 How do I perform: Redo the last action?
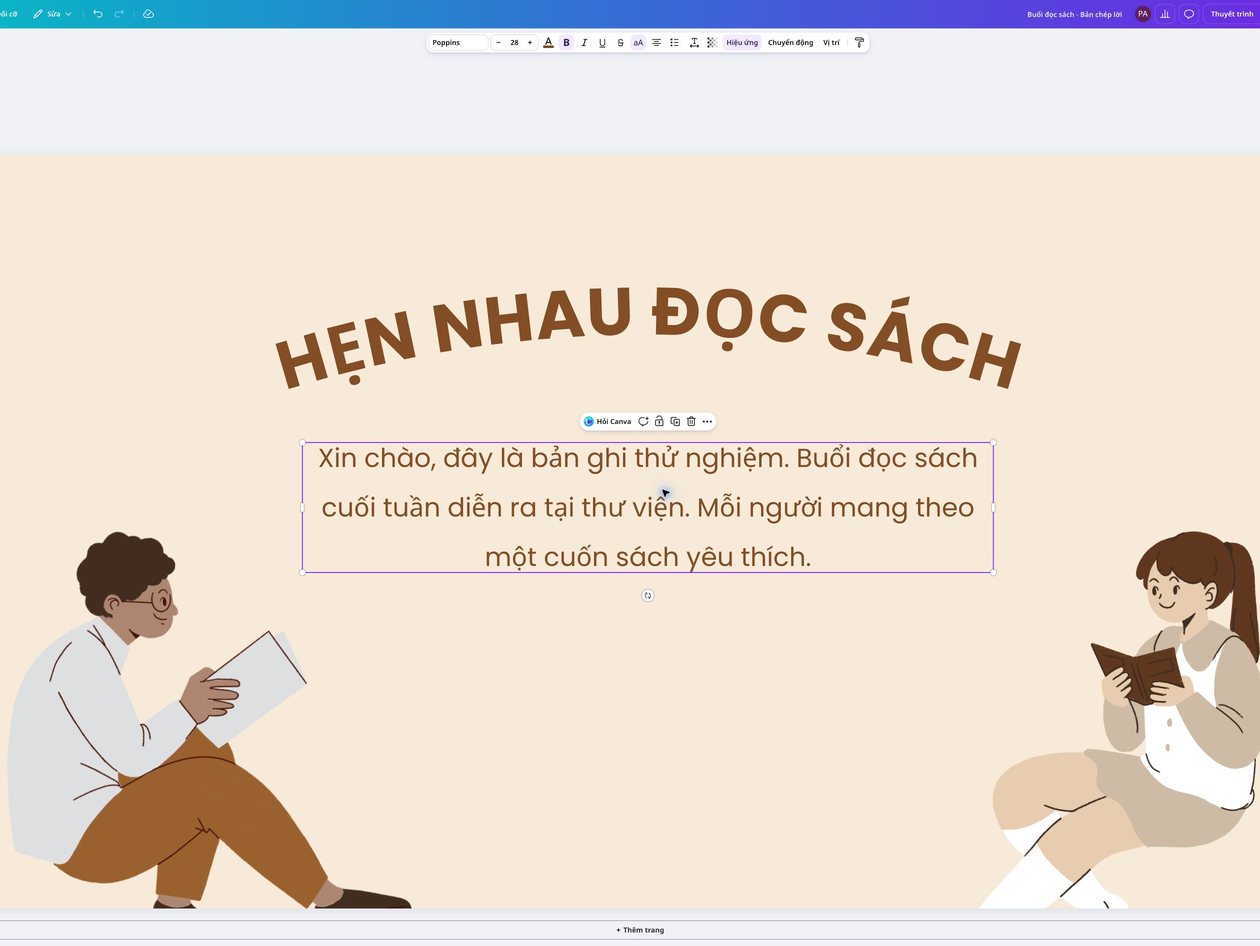[x=119, y=14]
